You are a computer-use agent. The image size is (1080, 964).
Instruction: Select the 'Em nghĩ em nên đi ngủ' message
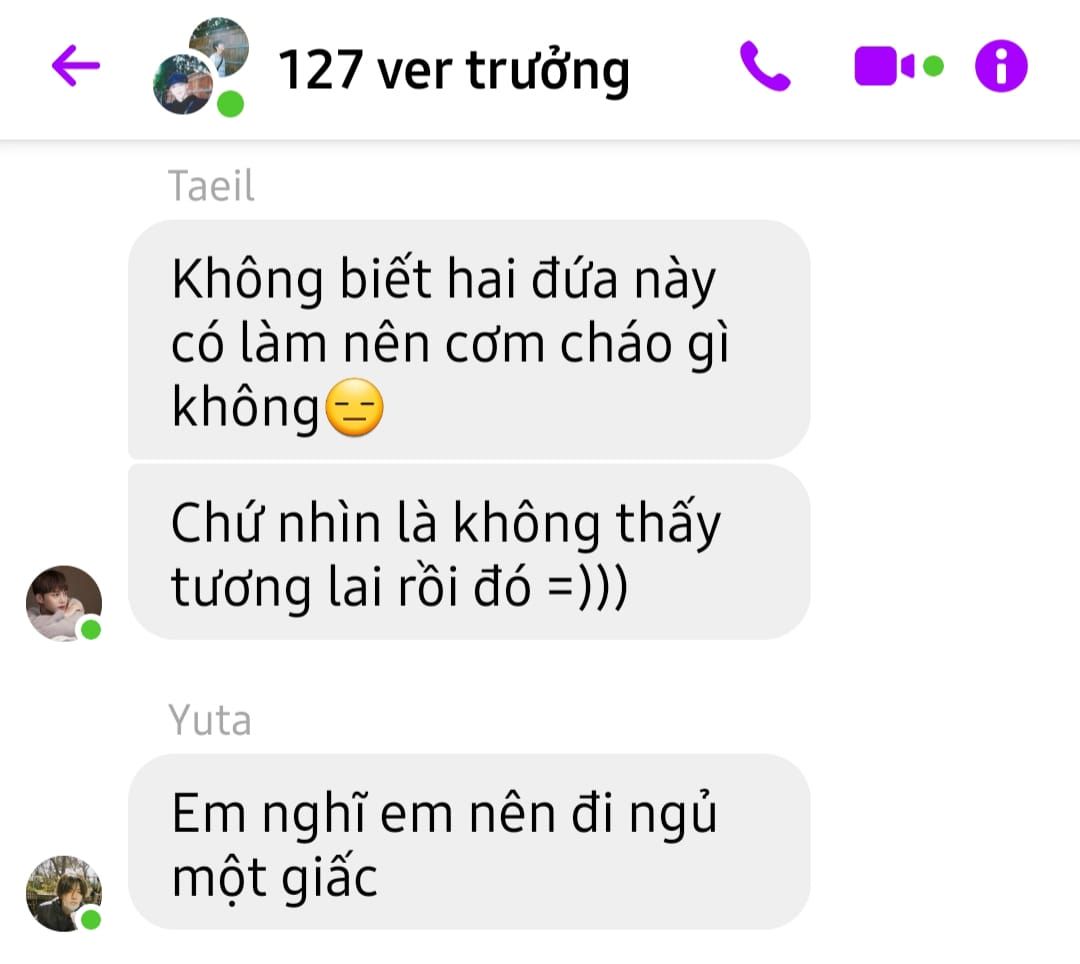[468, 841]
